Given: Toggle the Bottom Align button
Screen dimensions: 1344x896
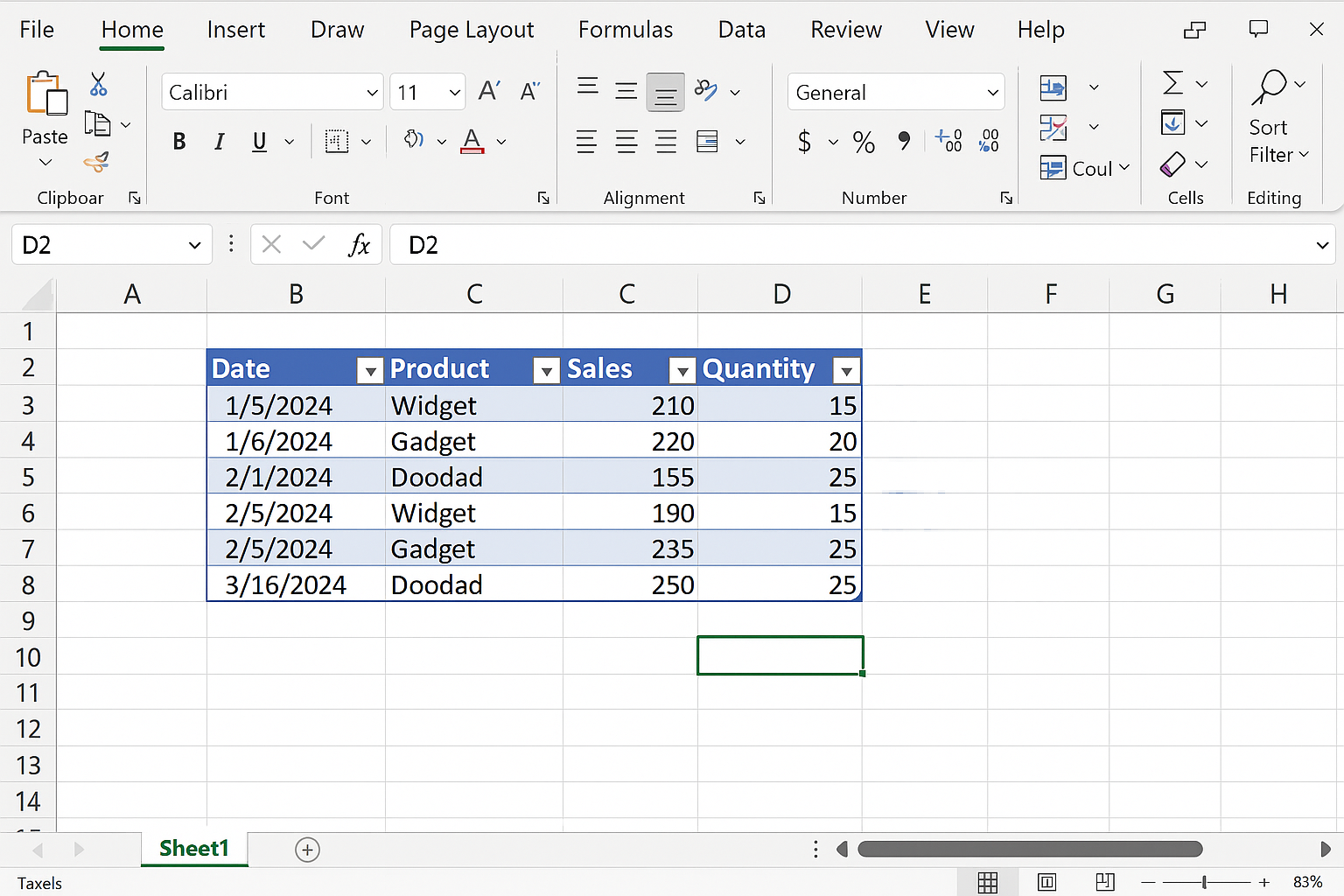Looking at the screenshot, I should click(666, 93).
